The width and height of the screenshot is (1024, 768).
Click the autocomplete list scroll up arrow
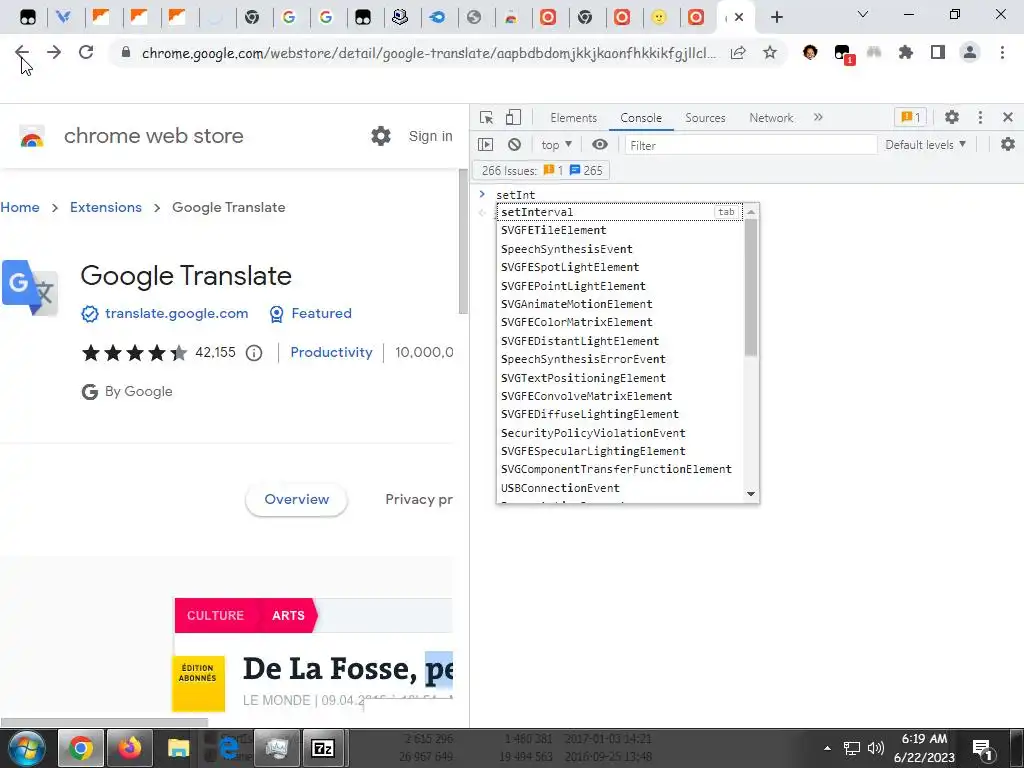tap(751, 212)
